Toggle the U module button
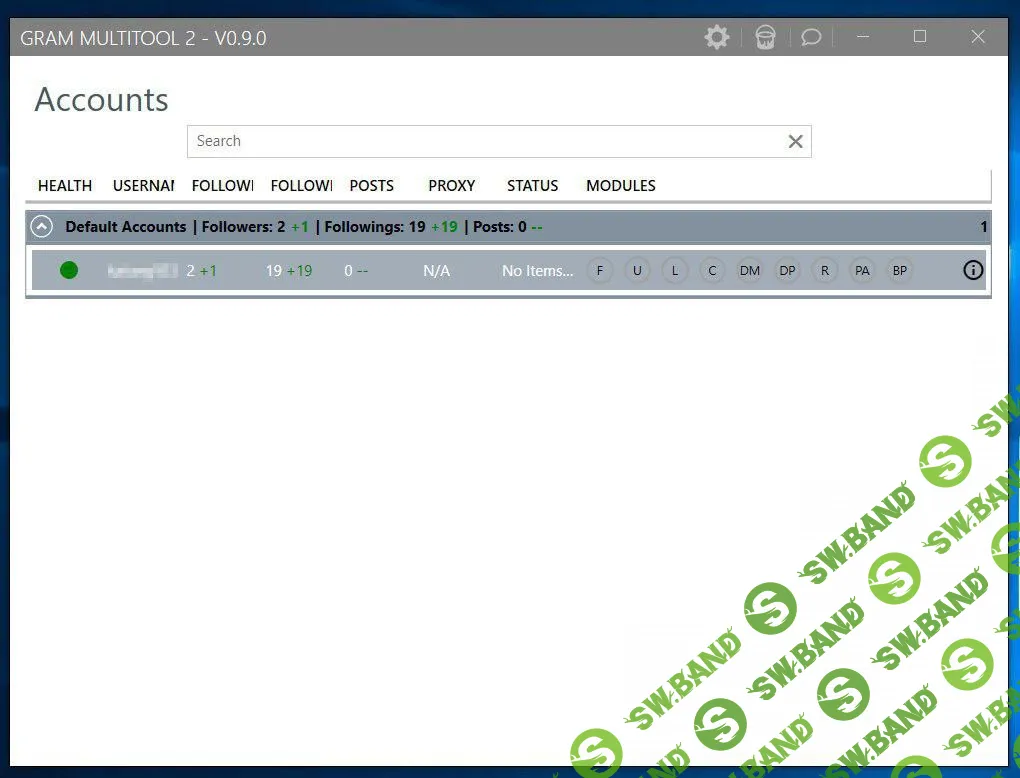The image size is (1020, 778). (637, 270)
